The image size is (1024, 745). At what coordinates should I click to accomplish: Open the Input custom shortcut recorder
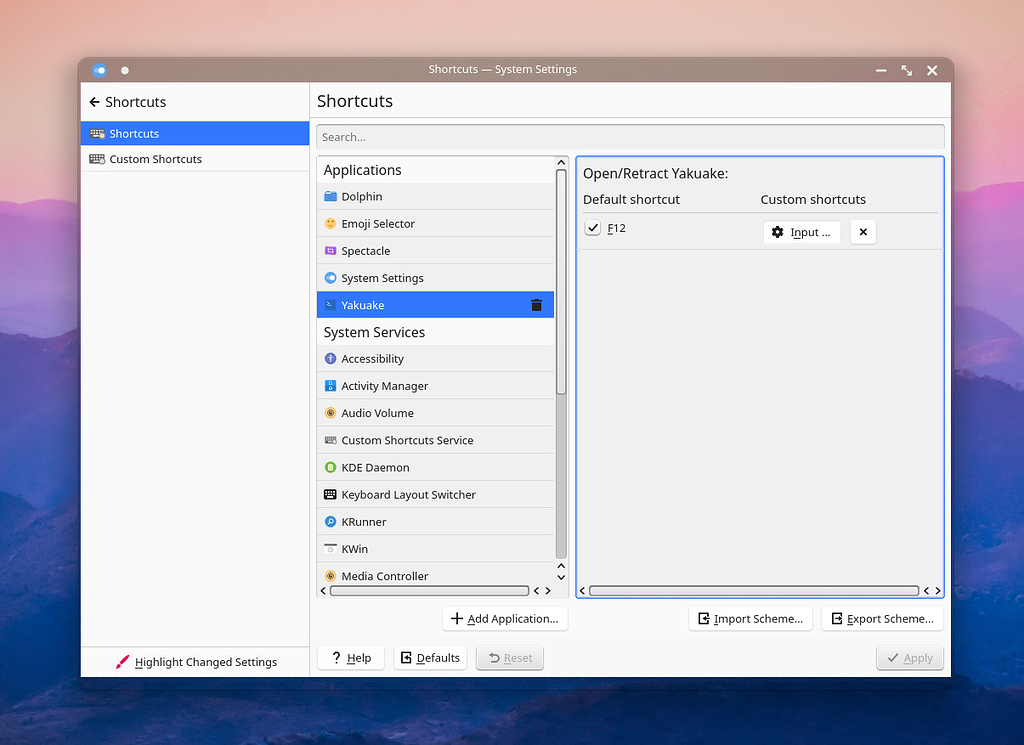[801, 231]
